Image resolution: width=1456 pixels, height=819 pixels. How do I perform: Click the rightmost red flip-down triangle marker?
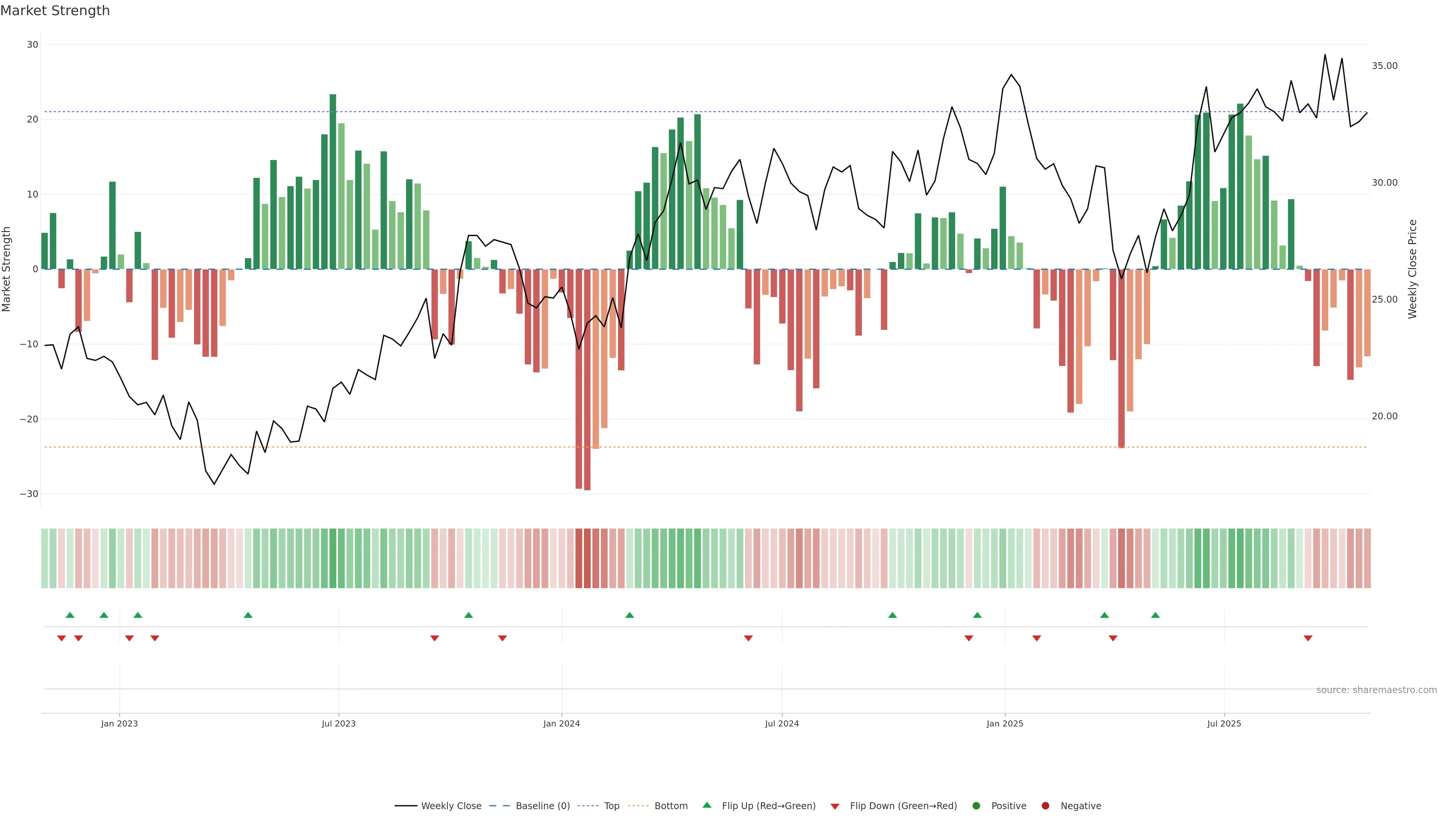pyautogui.click(x=1308, y=638)
